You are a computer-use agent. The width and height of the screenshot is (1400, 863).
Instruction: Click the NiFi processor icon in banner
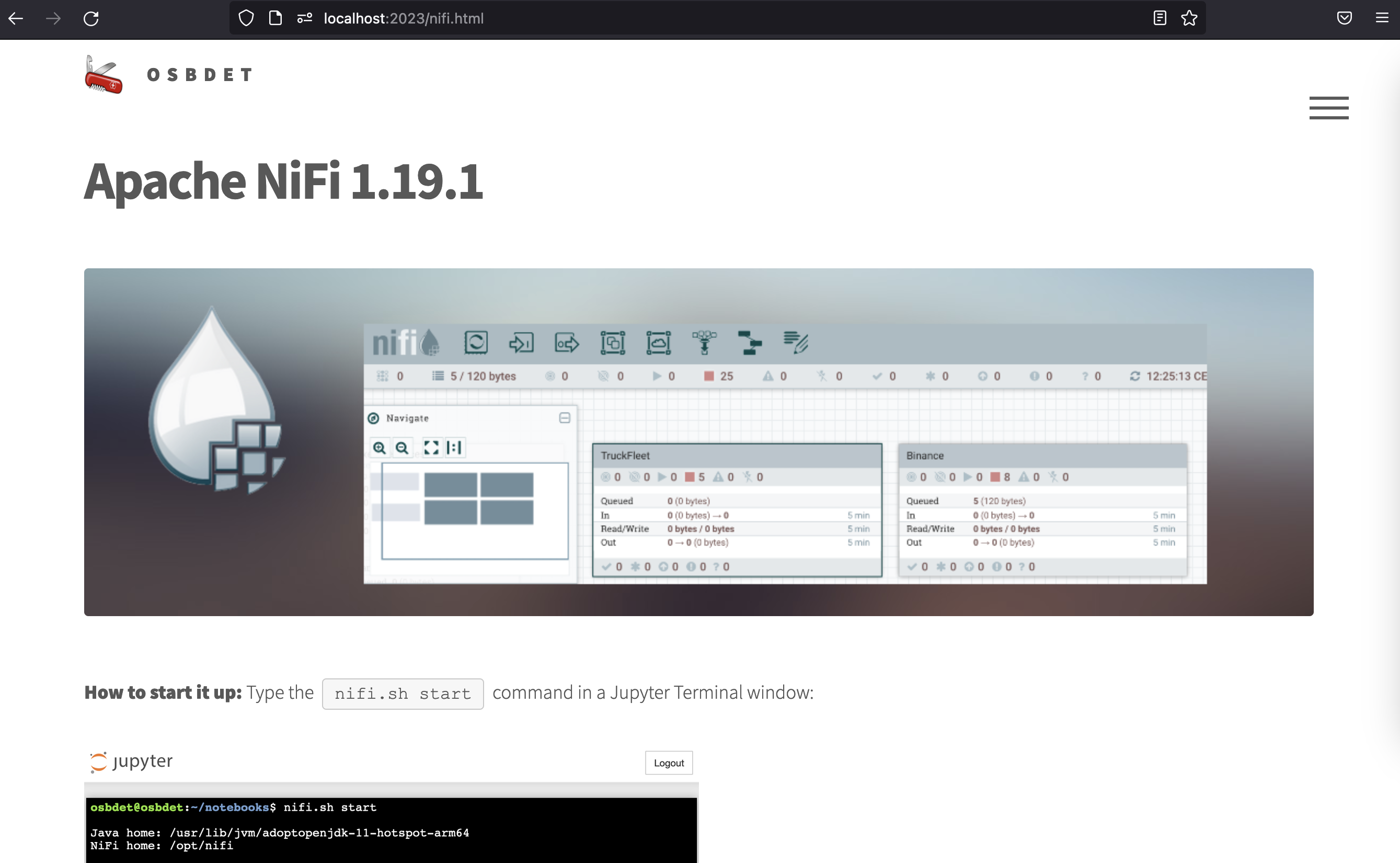point(476,343)
